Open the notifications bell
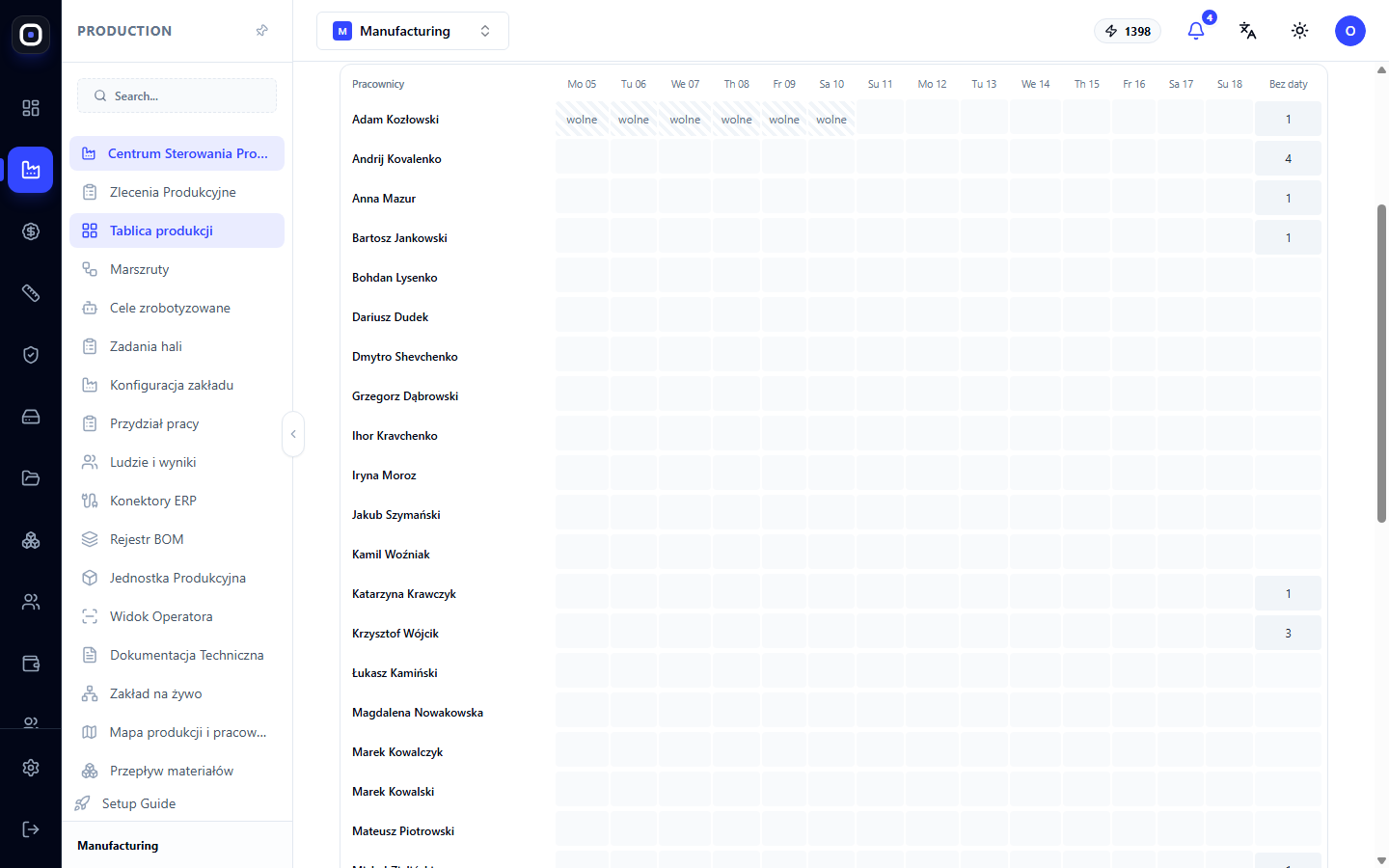The width and height of the screenshot is (1389, 868). coord(1196,31)
